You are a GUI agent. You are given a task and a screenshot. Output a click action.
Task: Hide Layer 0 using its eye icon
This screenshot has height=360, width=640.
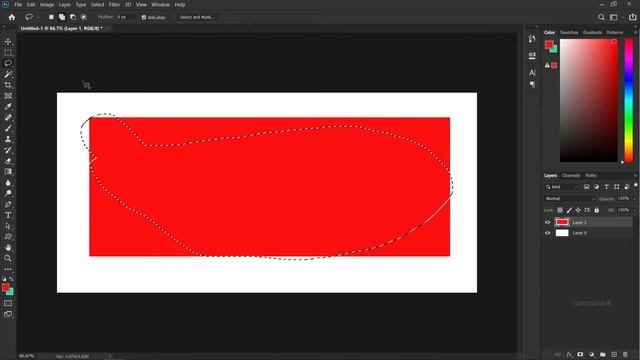pyautogui.click(x=548, y=233)
